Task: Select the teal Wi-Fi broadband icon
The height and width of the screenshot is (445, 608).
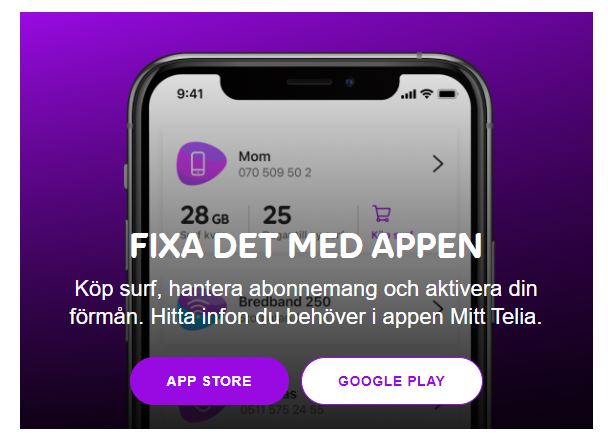Action: click(202, 310)
